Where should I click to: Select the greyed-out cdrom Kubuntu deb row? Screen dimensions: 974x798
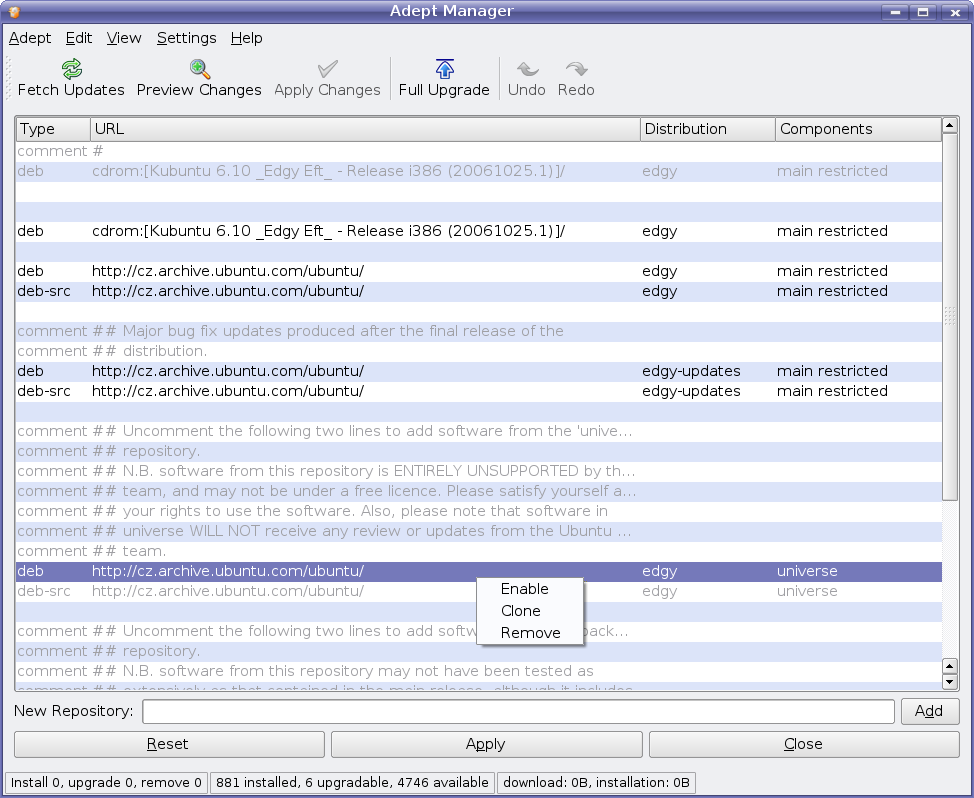(x=479, y=171)
